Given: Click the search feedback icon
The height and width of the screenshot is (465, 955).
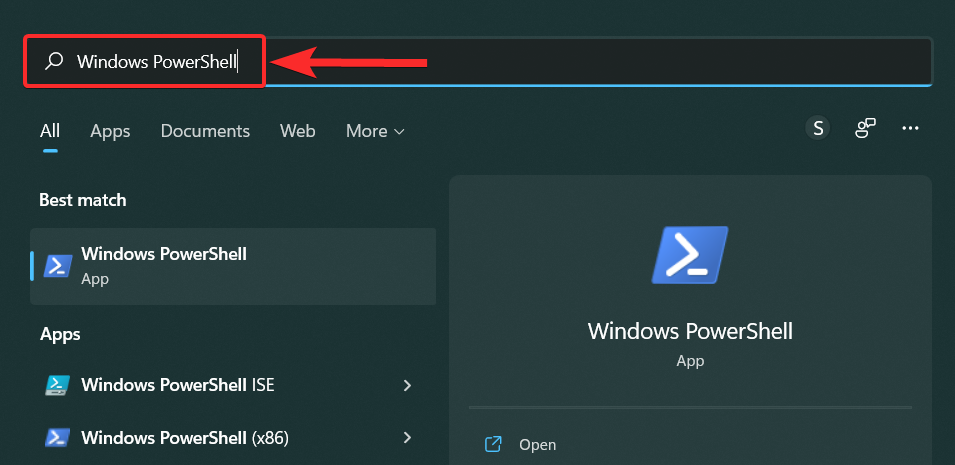Looking at the screenshot, I should pyautogui.click(x=865, y=129).
